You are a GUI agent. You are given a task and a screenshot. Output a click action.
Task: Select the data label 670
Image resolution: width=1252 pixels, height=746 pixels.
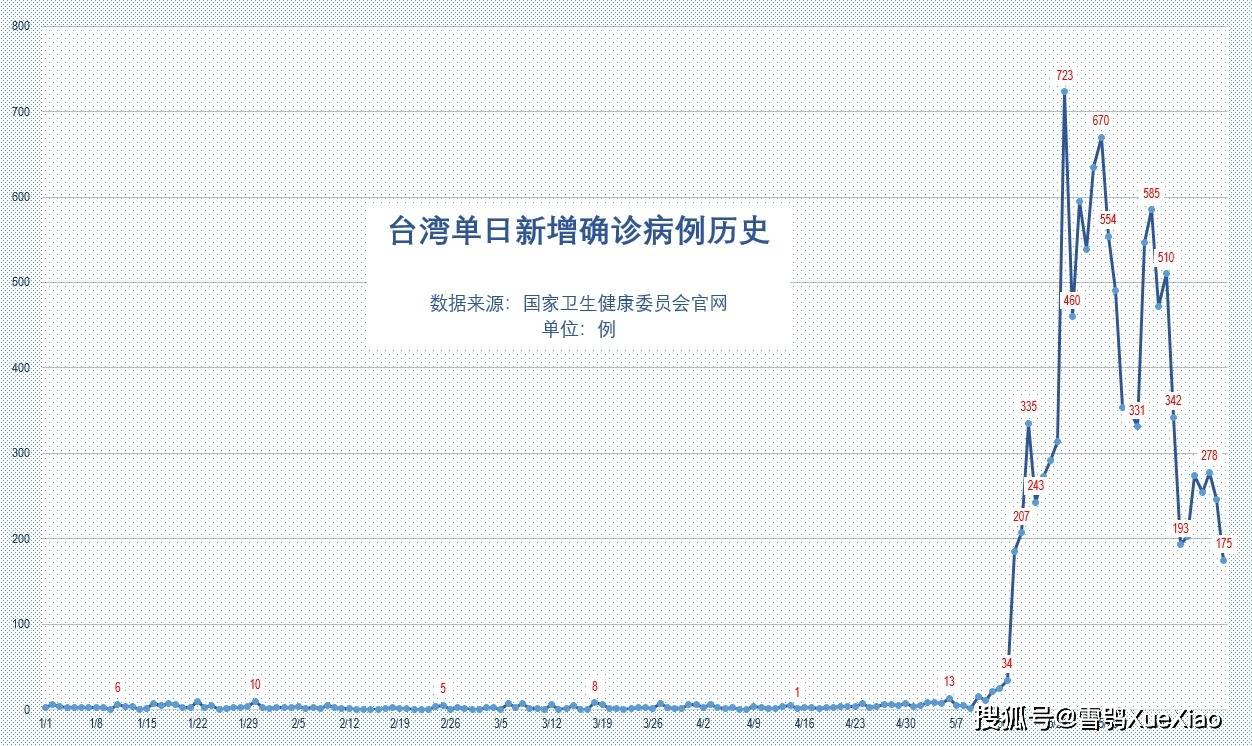1101,121
